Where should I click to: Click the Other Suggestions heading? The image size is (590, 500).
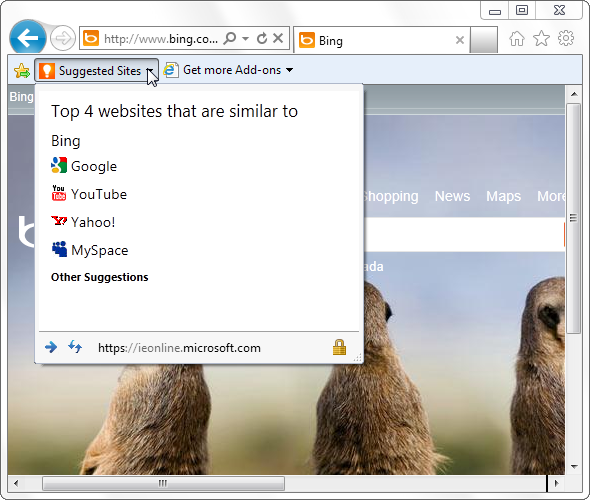point(100,277)
